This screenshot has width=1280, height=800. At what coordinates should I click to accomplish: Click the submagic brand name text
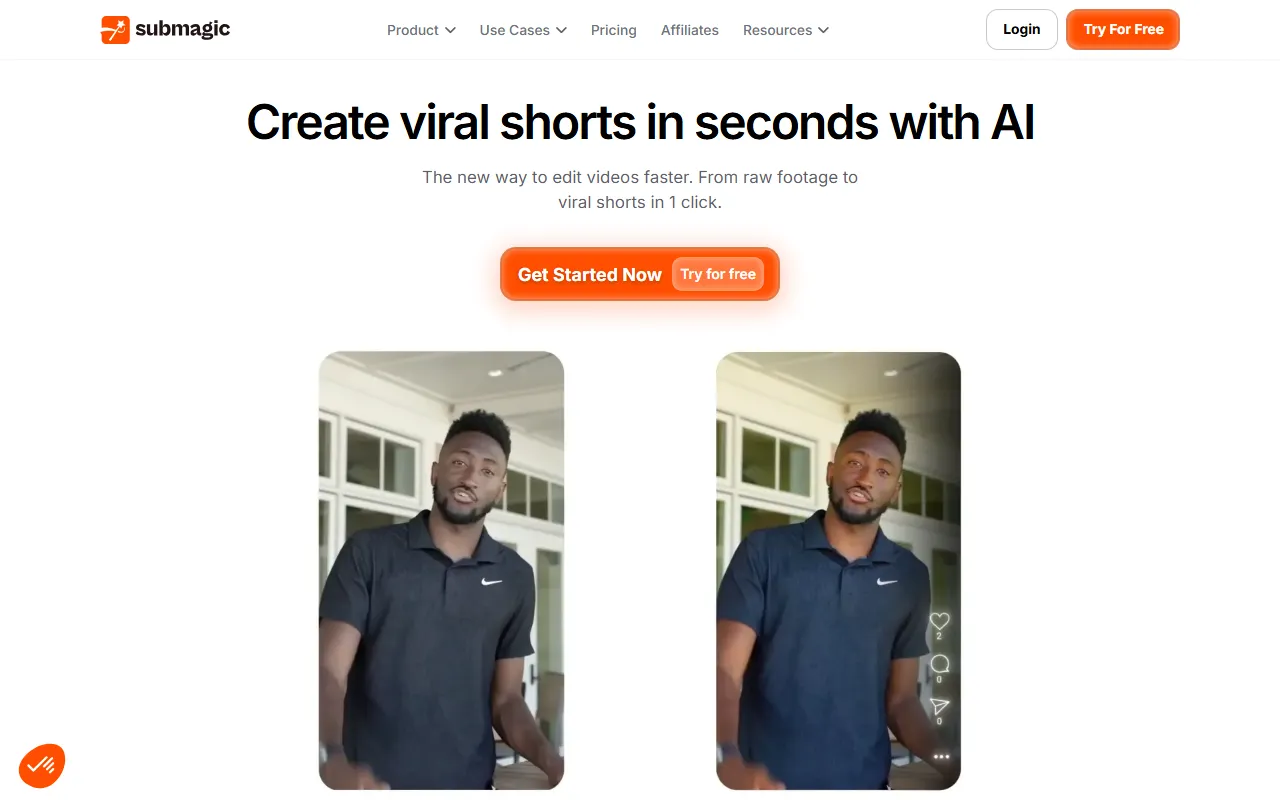click(183, 29)
